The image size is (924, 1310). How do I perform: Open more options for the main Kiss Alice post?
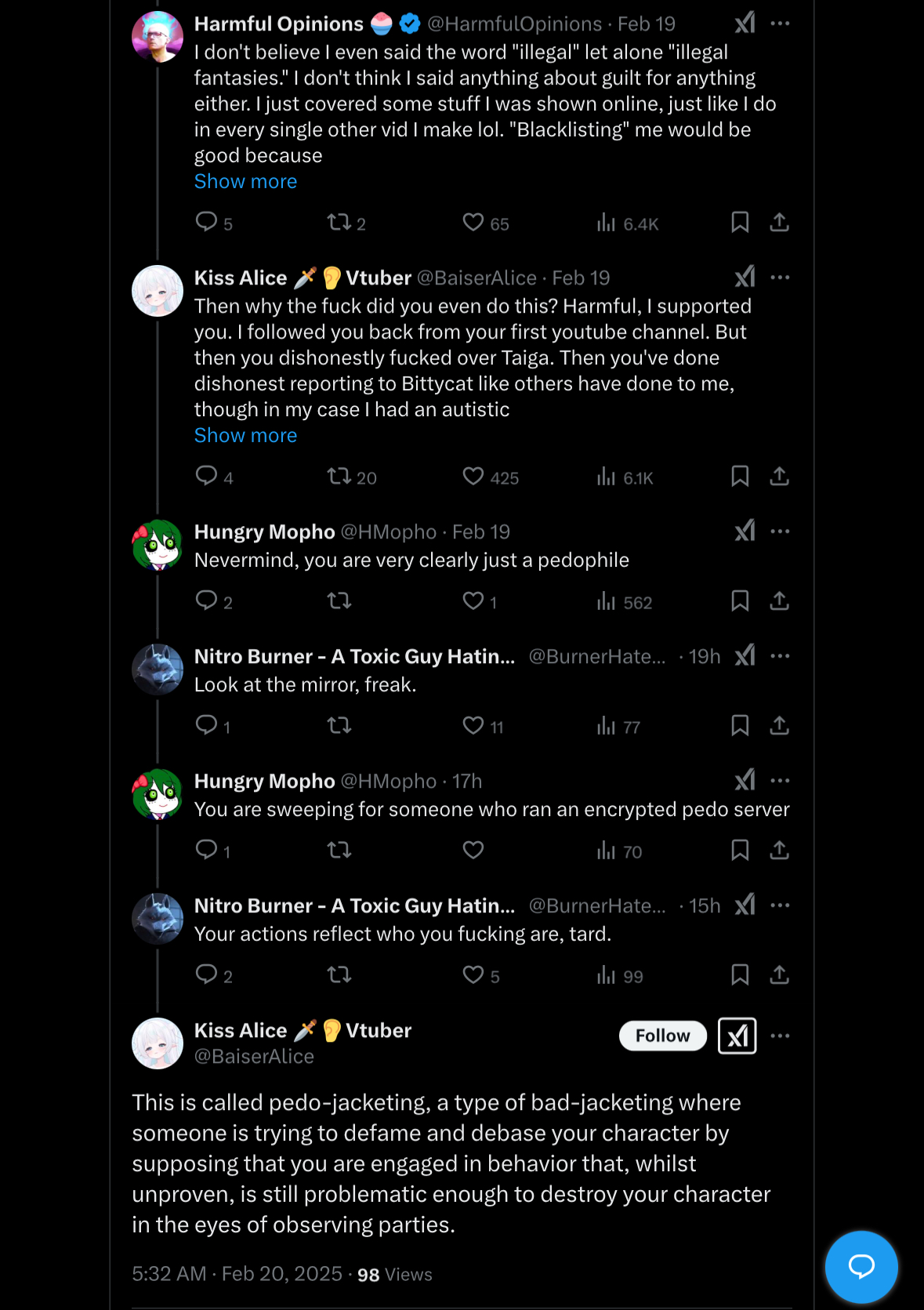780,1036
